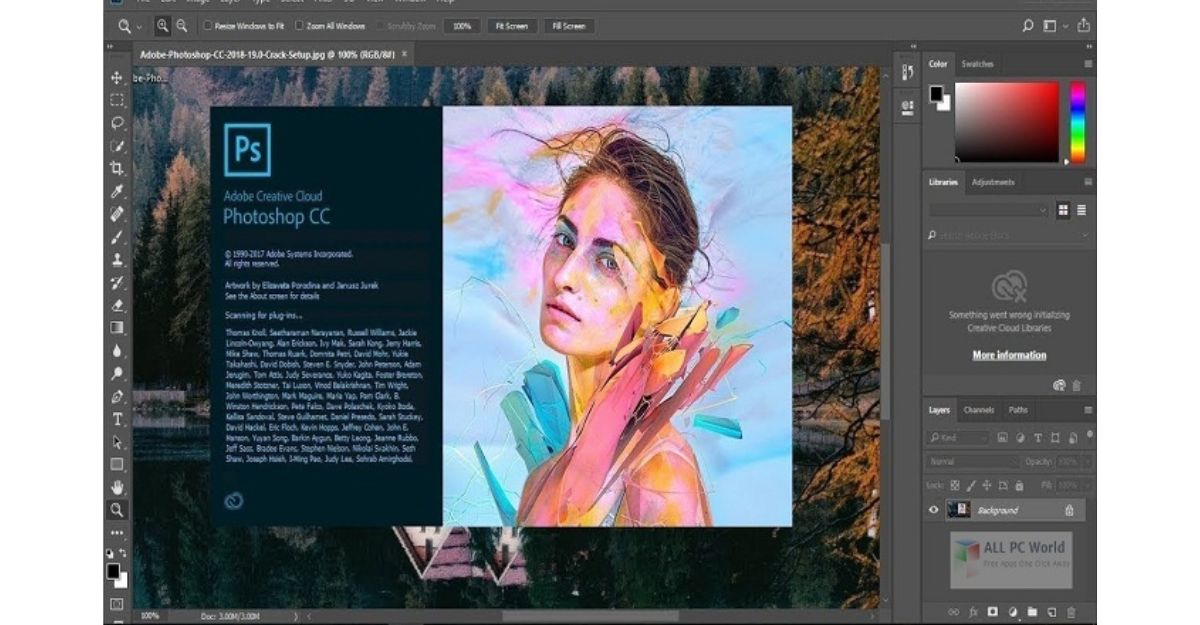
Task: Create a new layer from Layers panel footer
Action: click(x=1052, y=611)
